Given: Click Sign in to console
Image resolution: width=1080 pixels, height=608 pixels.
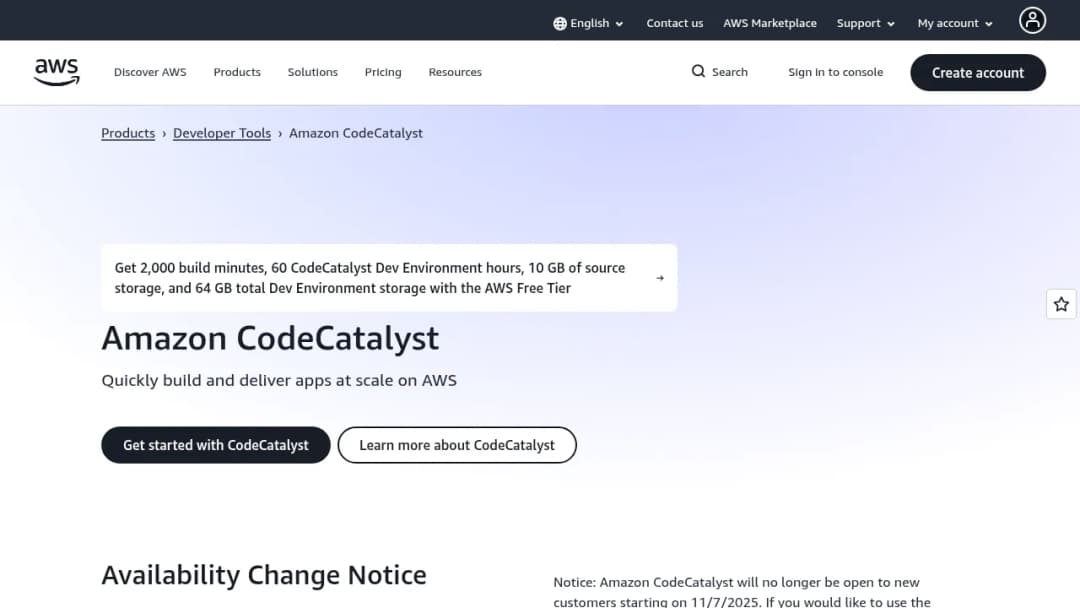Looking at the screenshot, I should [x=835, y=72].
